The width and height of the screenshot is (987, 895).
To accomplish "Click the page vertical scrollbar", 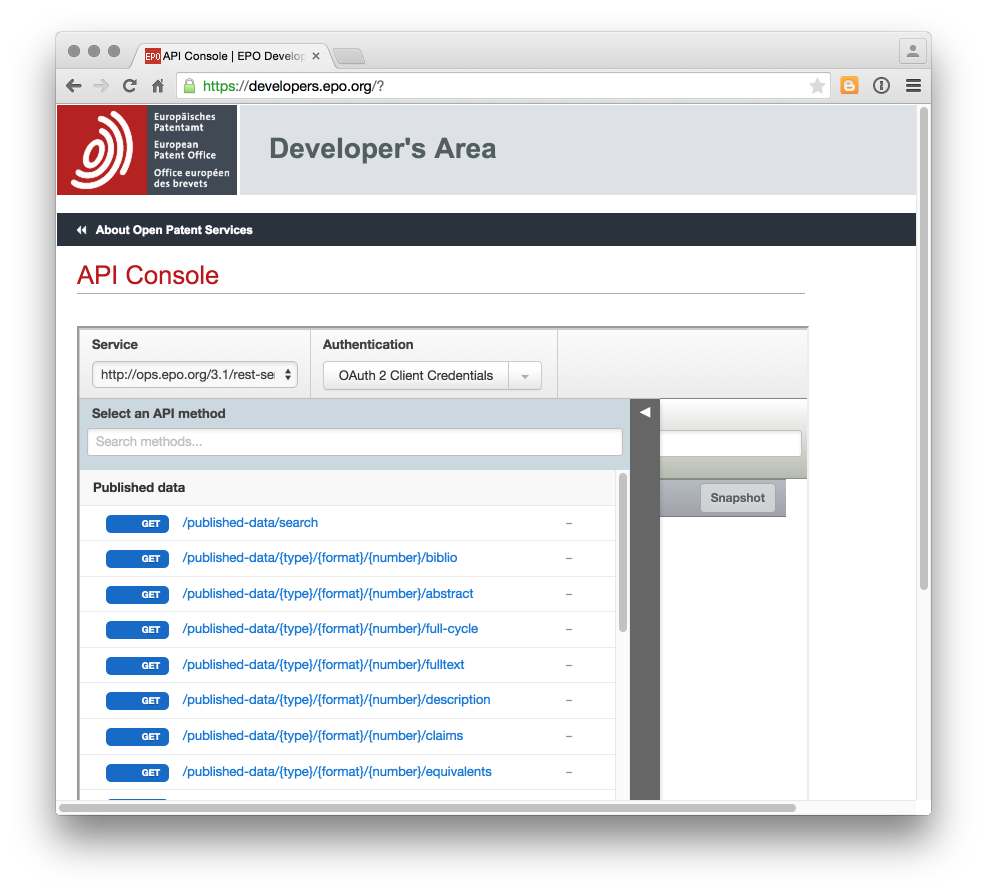I will click(923, 349).
